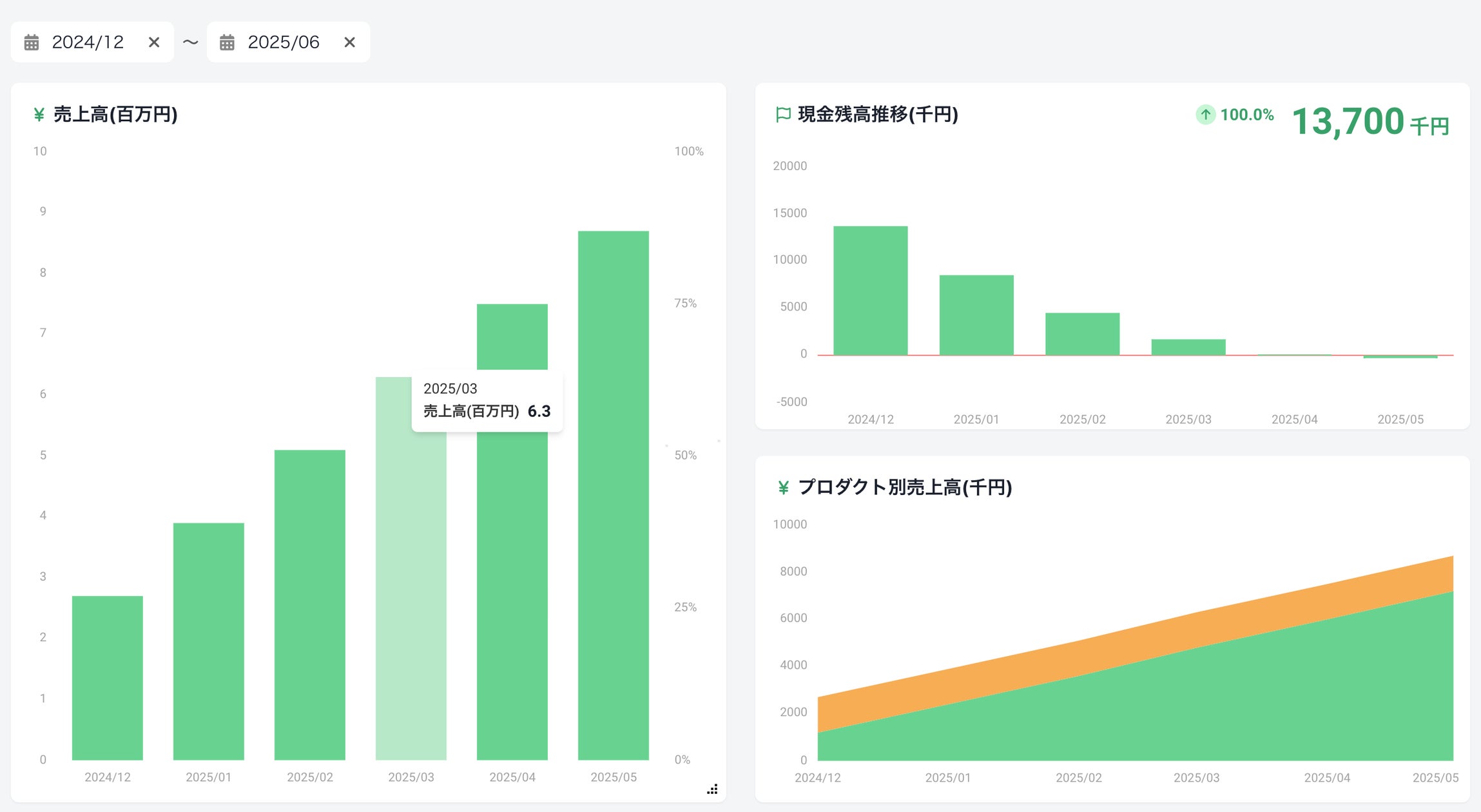Select the 2025/05 bar in sales chart
This screenshot has width=1481, height=812.
pos(613,495)
